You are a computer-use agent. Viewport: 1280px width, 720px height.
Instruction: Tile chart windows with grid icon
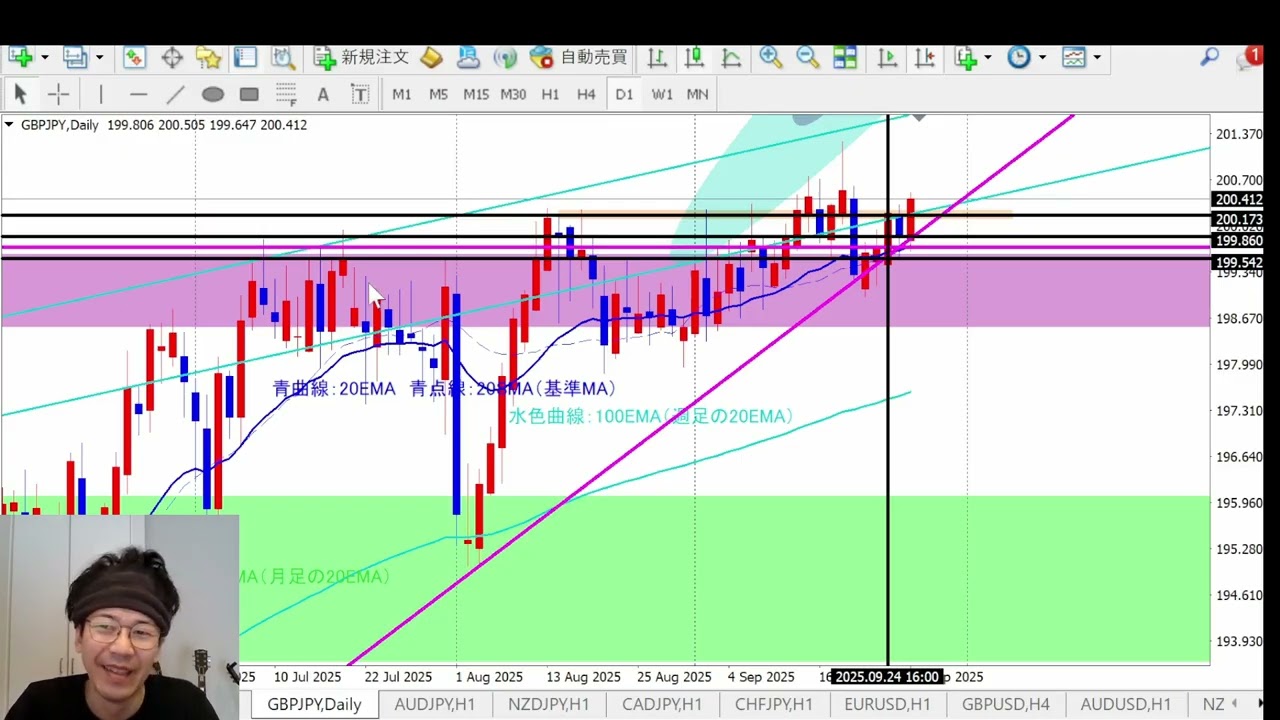click(x=845, y=57)
